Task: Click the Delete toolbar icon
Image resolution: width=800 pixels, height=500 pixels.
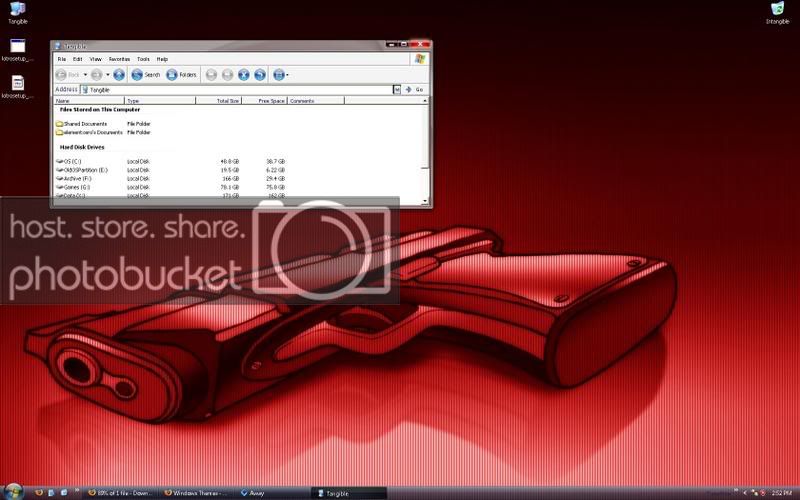Action: tap(244, 75)
